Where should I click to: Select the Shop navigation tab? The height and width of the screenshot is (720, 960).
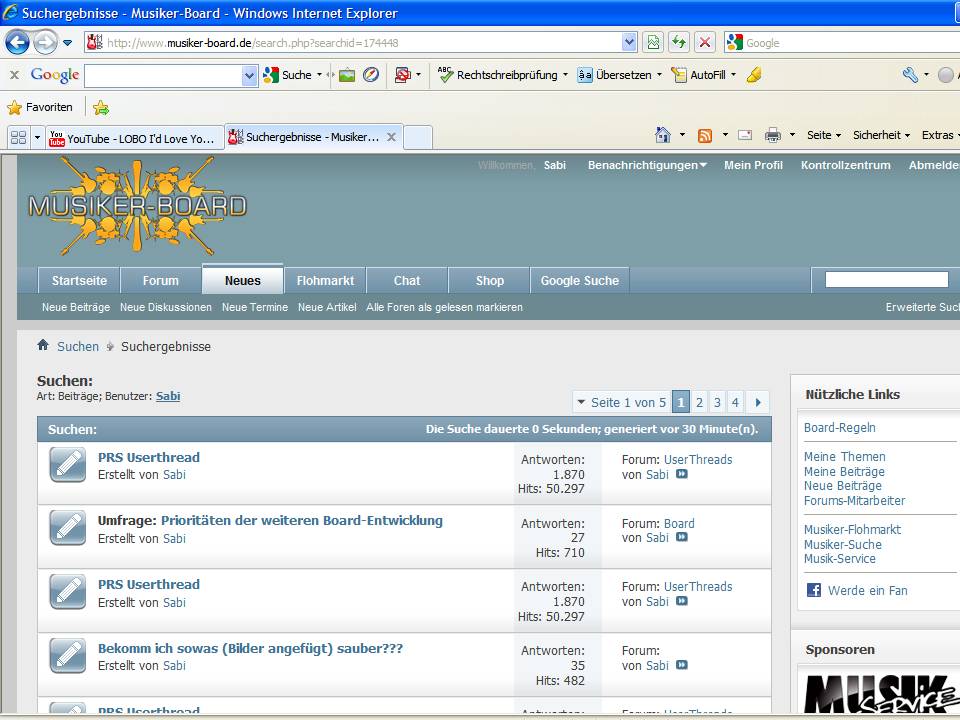(x=490, y=280)
